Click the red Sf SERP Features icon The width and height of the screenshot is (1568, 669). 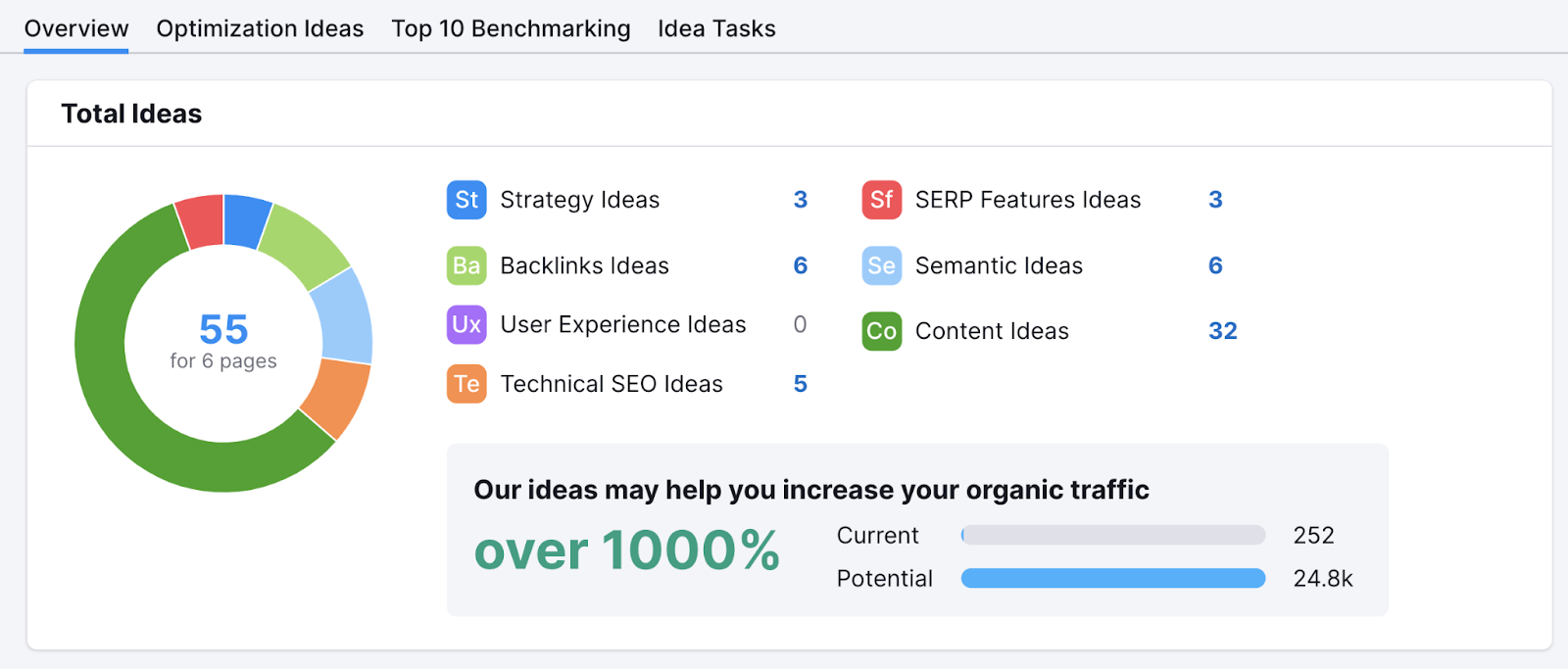point(881,200)
